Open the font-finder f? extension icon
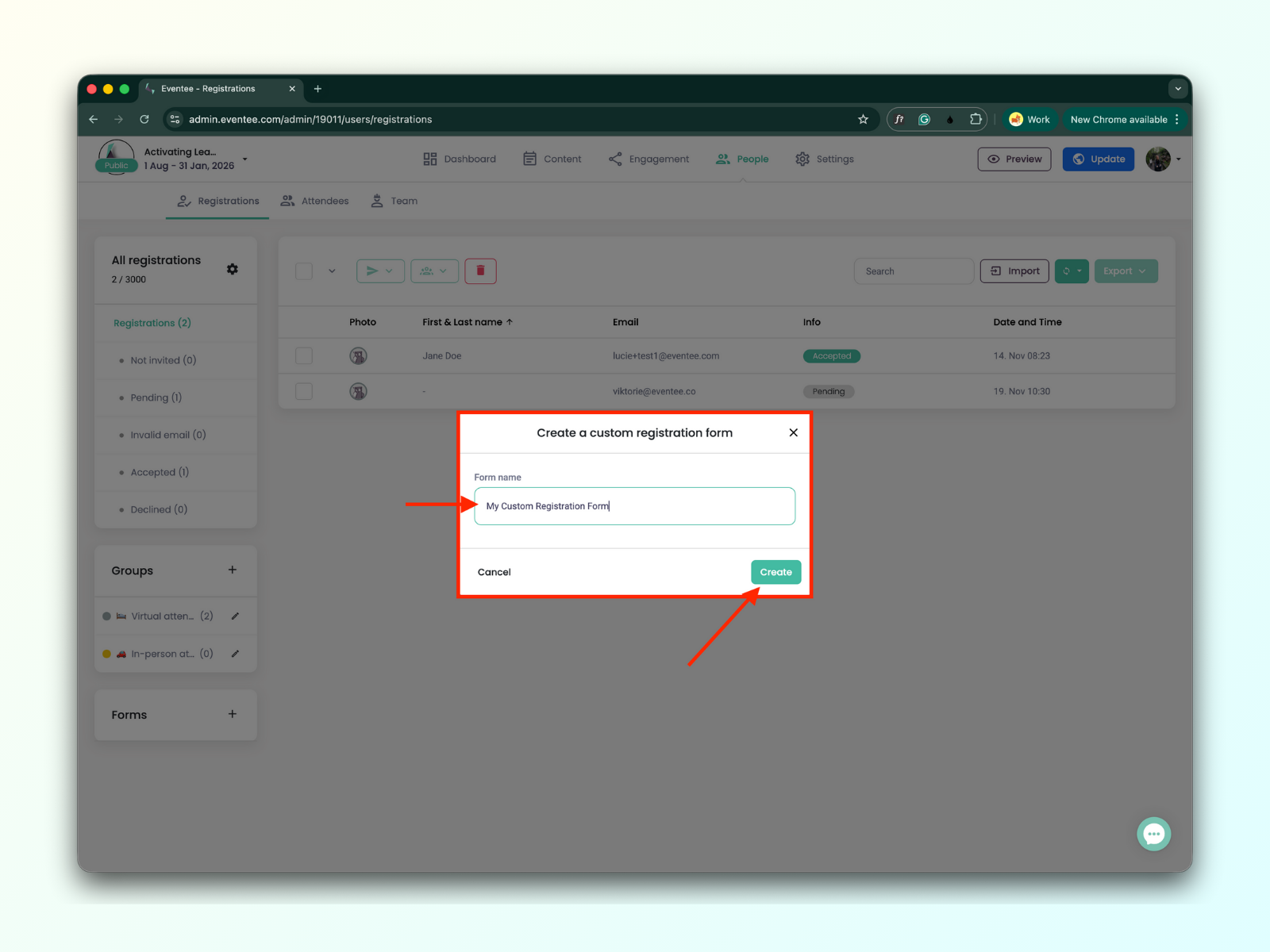This screenshot has width=1270, height=952. tap(899, 120)
